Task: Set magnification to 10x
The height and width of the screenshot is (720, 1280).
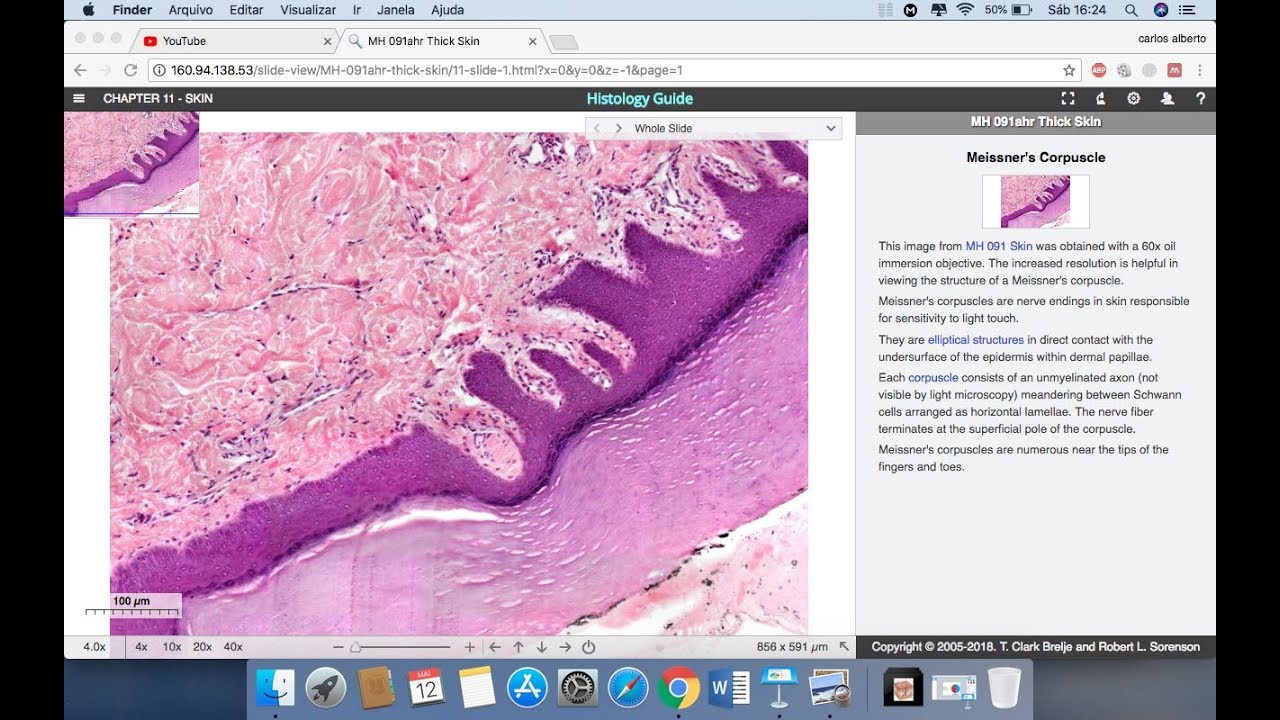Action: (172, 647)
